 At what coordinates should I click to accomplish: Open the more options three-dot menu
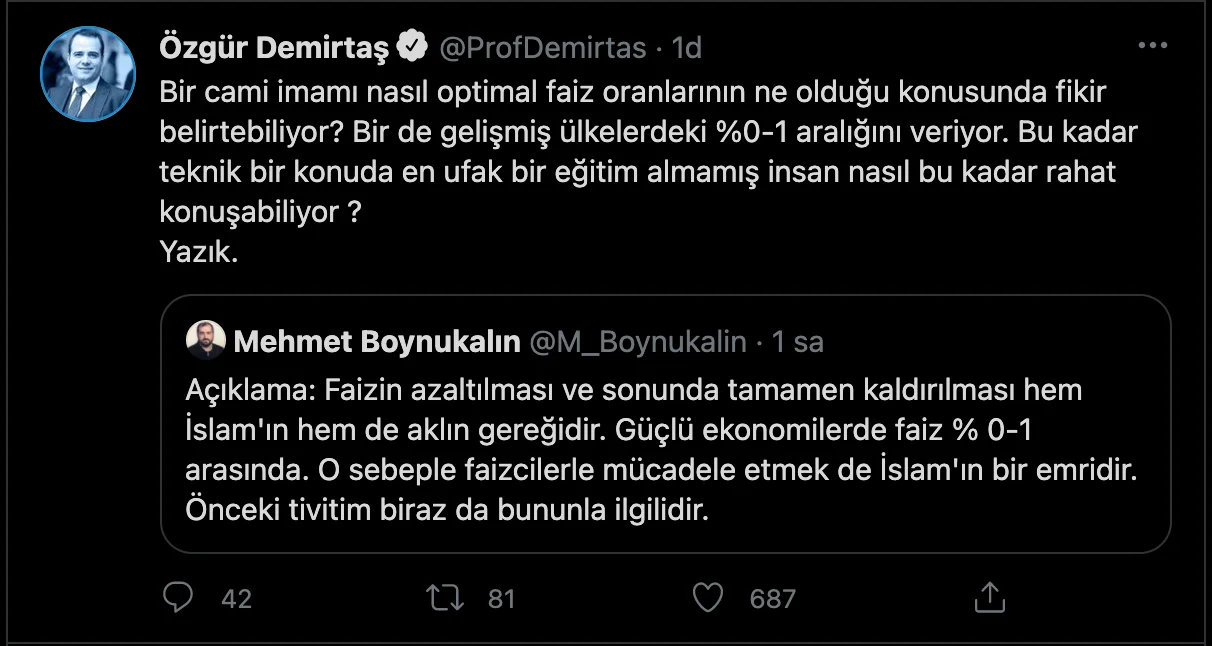pos(1152,47)
